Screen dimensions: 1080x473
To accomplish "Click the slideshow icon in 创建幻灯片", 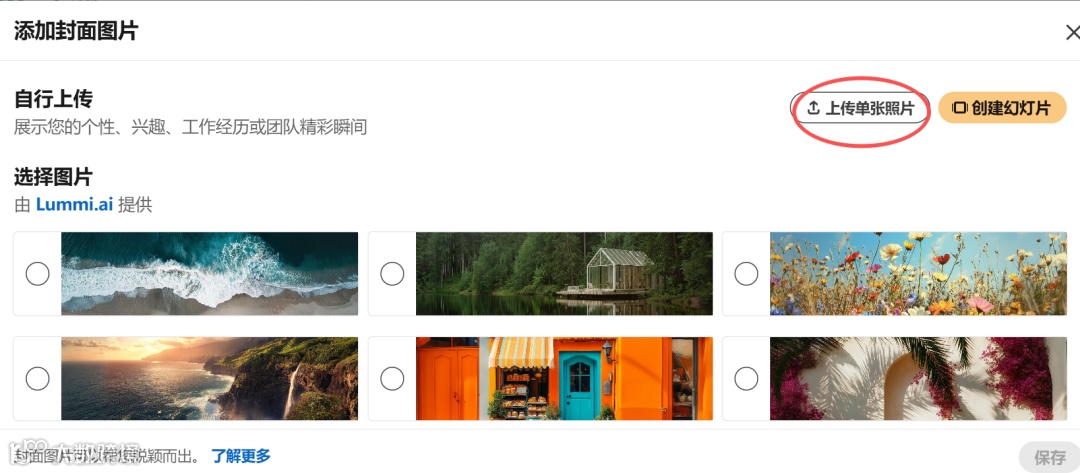I will coord(959,108).
